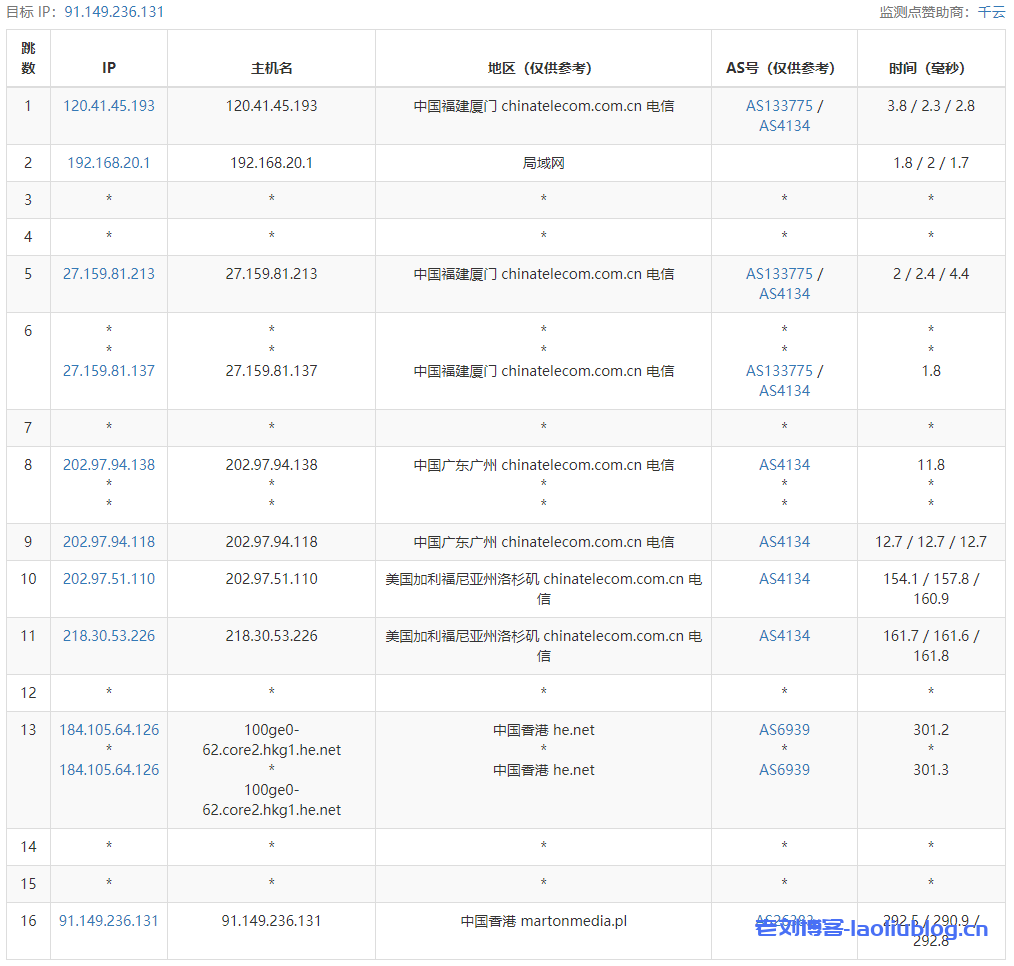Open hop 1 IP link 120.41.45.193
Viewport: 1014px width, 966px height.
(109, 105)
